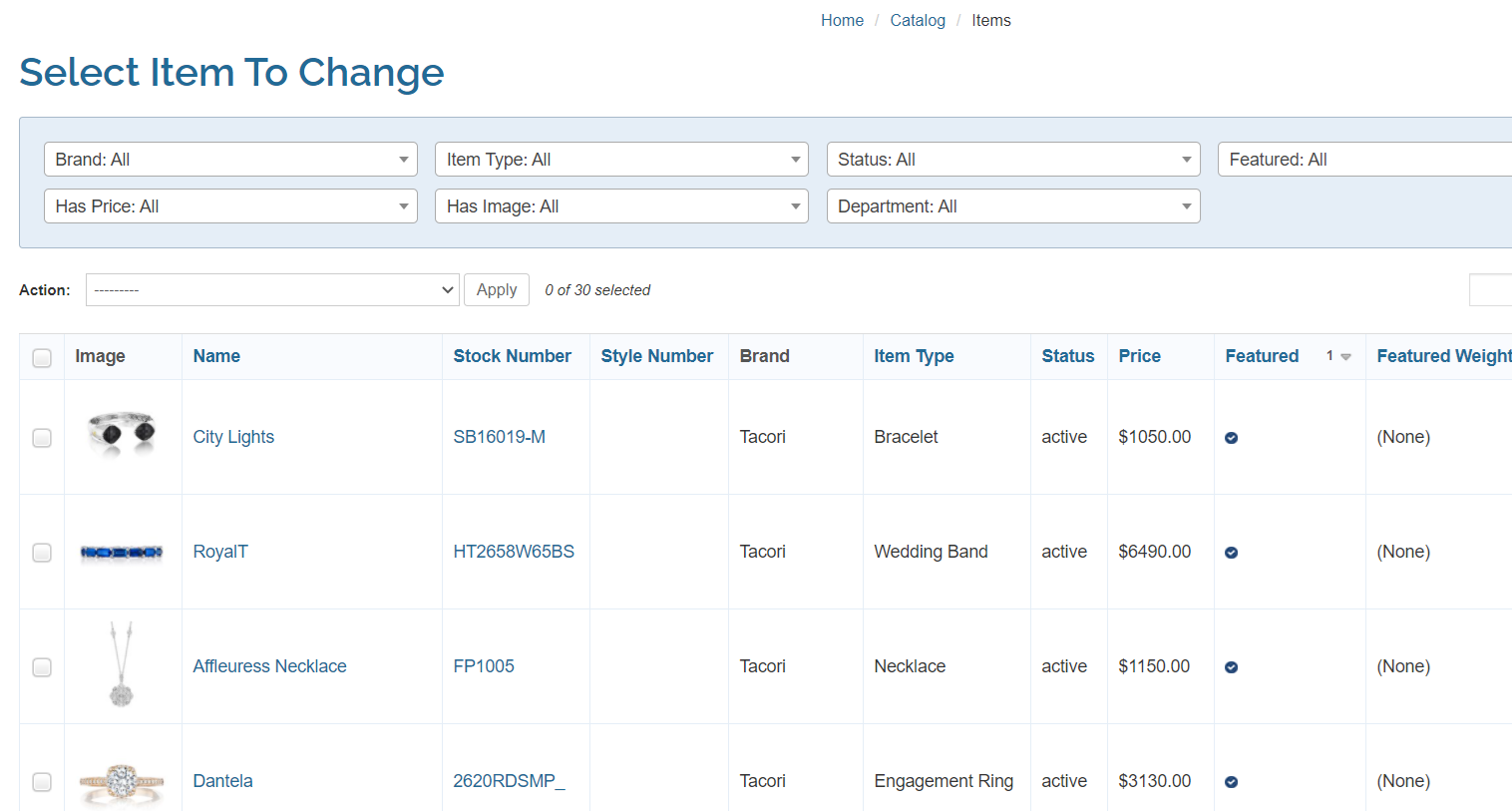Click the City Lights bracelet thumbnail
This screenshot has width=1512, height=811.
pyautogui.click(x=122, y=433)
